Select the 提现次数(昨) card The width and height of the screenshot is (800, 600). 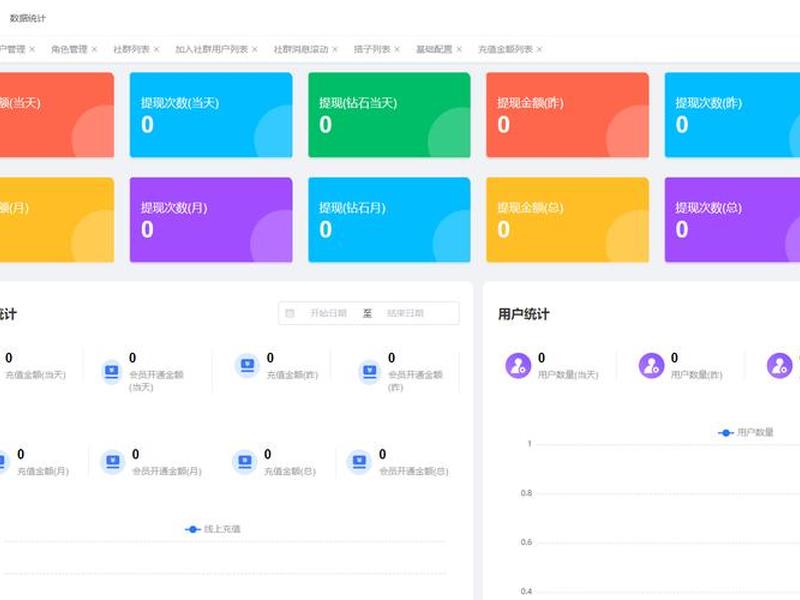coord(732,115)
